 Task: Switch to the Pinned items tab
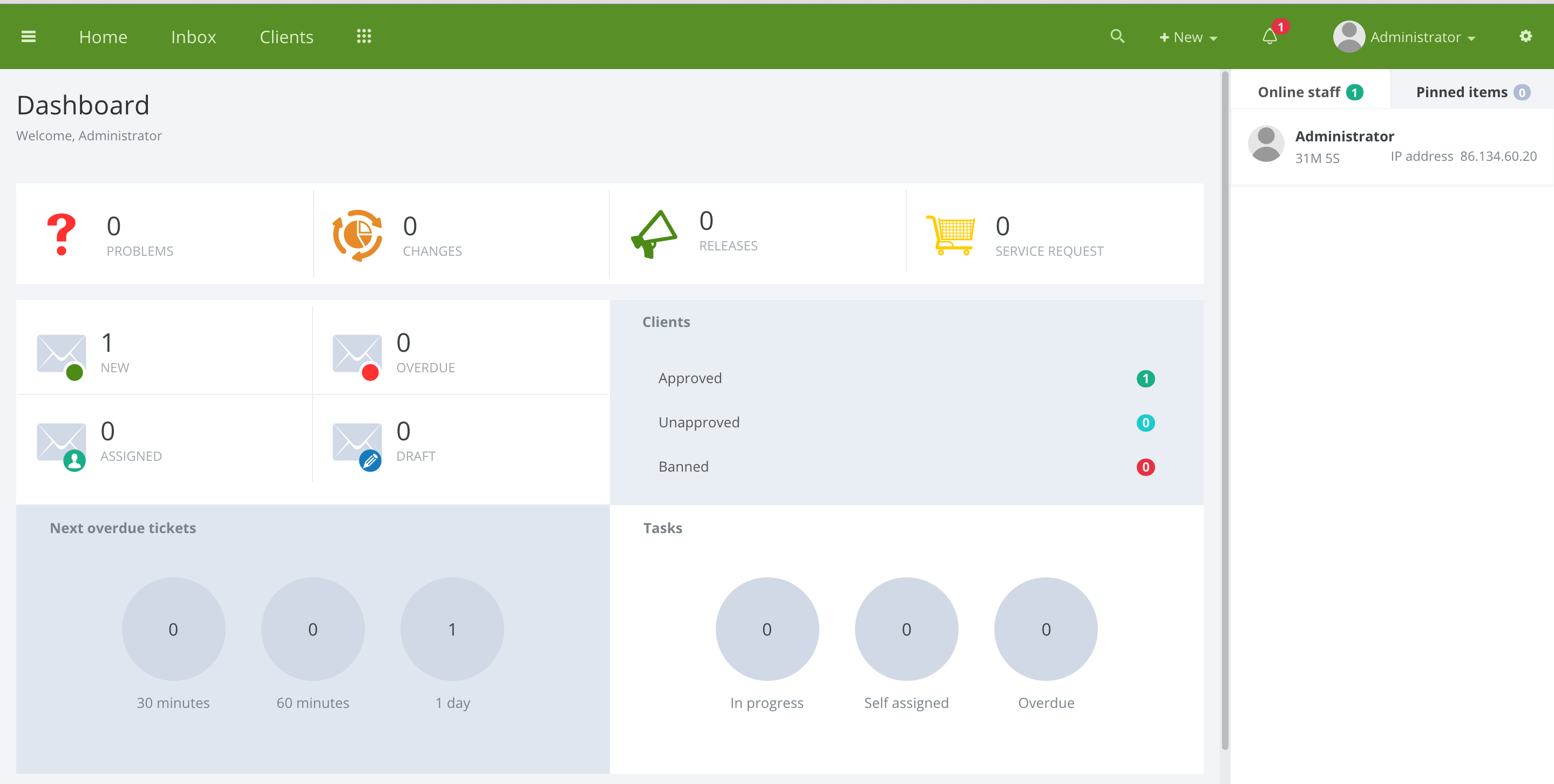1472,92
